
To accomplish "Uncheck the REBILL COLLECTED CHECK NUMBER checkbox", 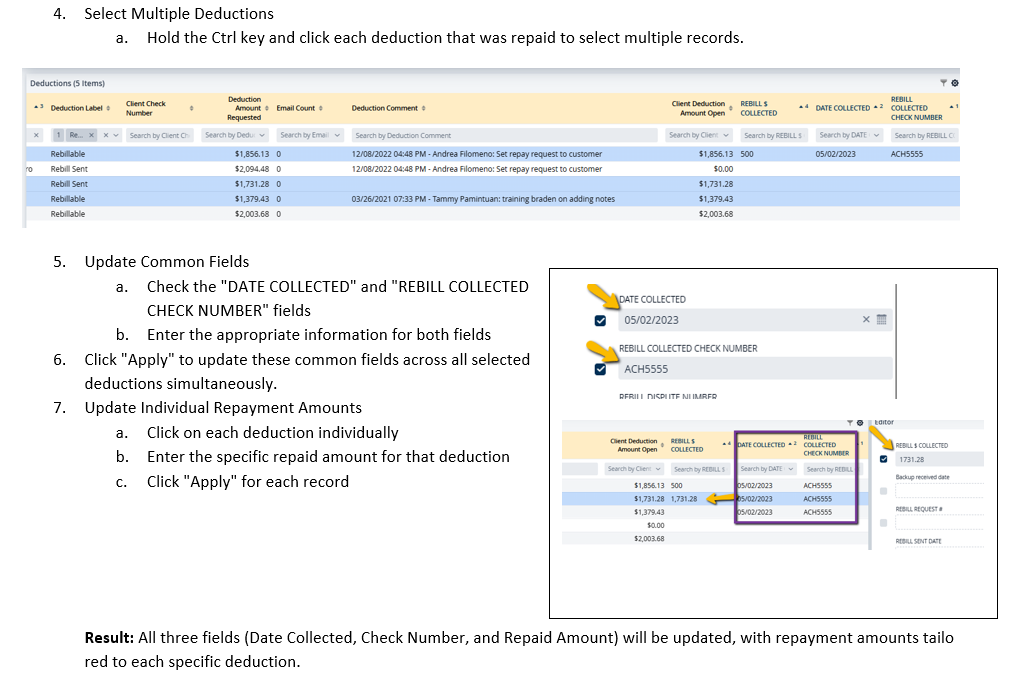I will pyautogui.click(x=600, y=369).
